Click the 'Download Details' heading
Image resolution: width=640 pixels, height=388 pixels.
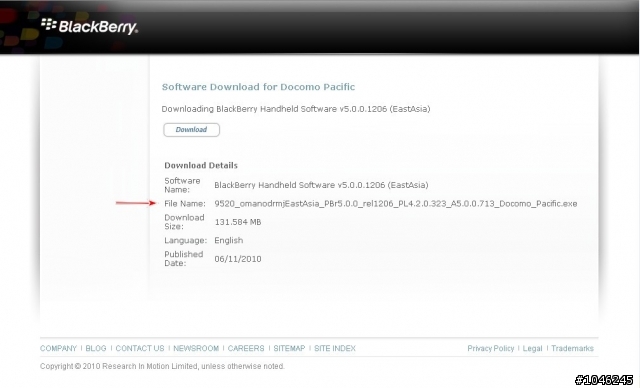click(x=201, y=165)
